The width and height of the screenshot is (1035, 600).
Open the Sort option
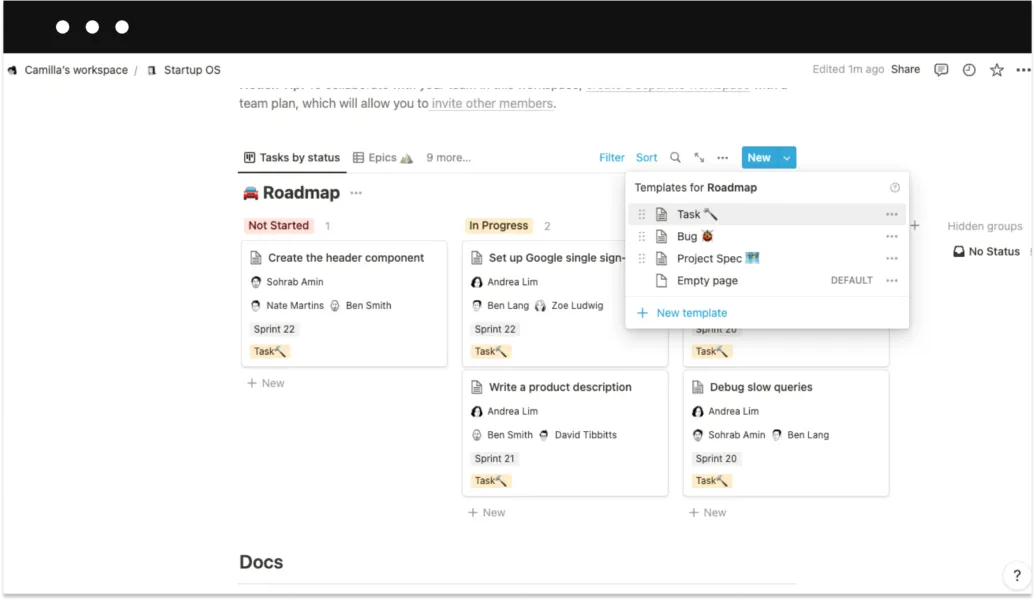pos(646,158)
